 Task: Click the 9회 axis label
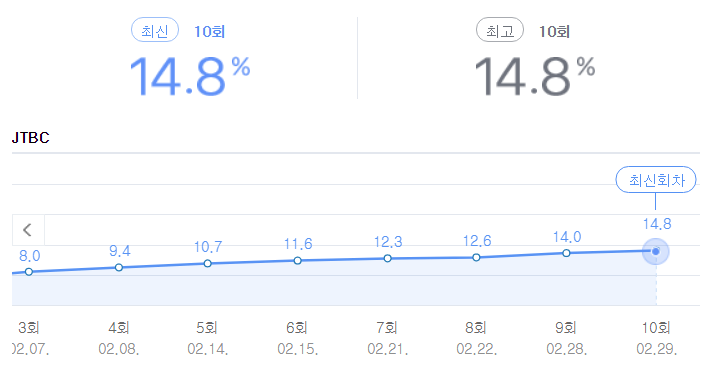[x=565, y=327]
